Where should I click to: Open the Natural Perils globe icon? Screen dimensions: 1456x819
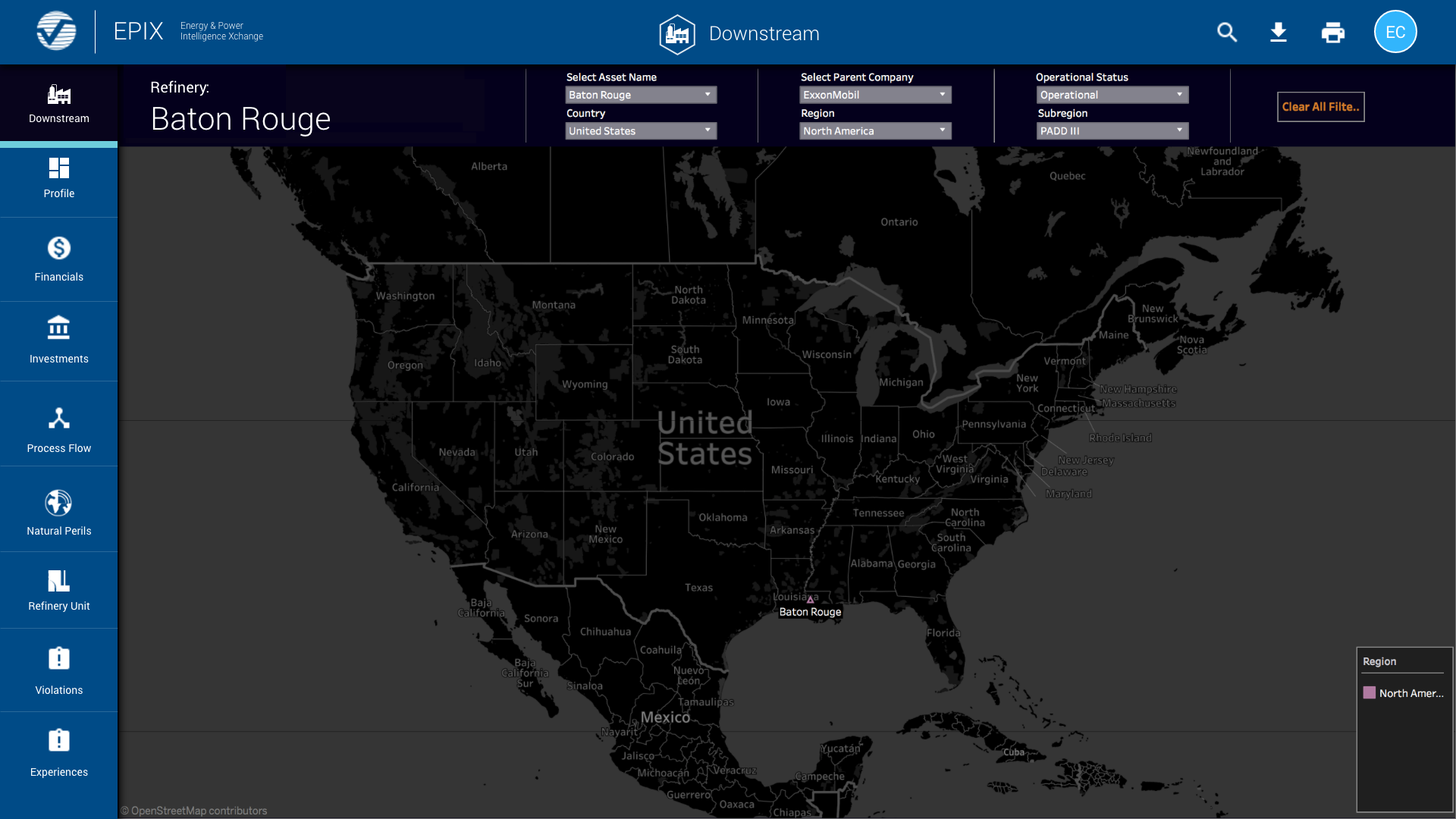click(x=59, y=503)
